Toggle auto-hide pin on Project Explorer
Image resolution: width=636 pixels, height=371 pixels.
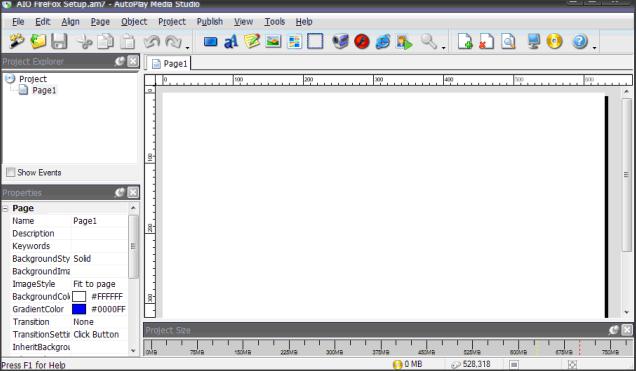coord(120,61)
